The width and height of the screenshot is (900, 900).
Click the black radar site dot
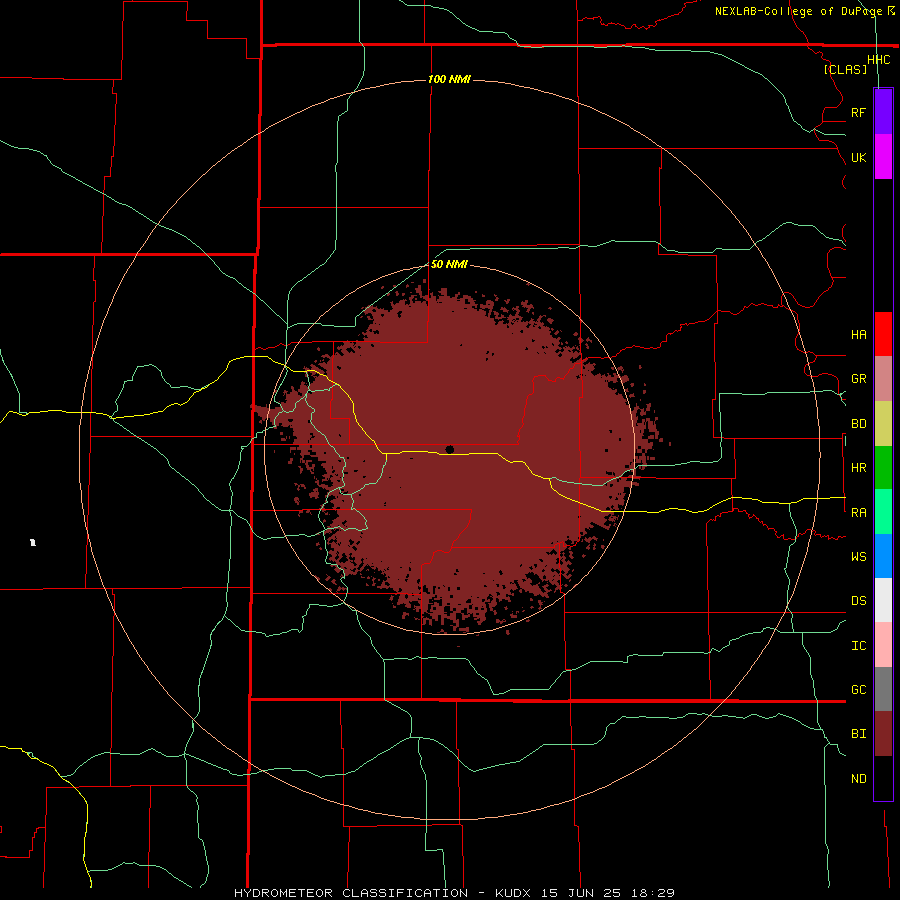click(x=449, y=449)
